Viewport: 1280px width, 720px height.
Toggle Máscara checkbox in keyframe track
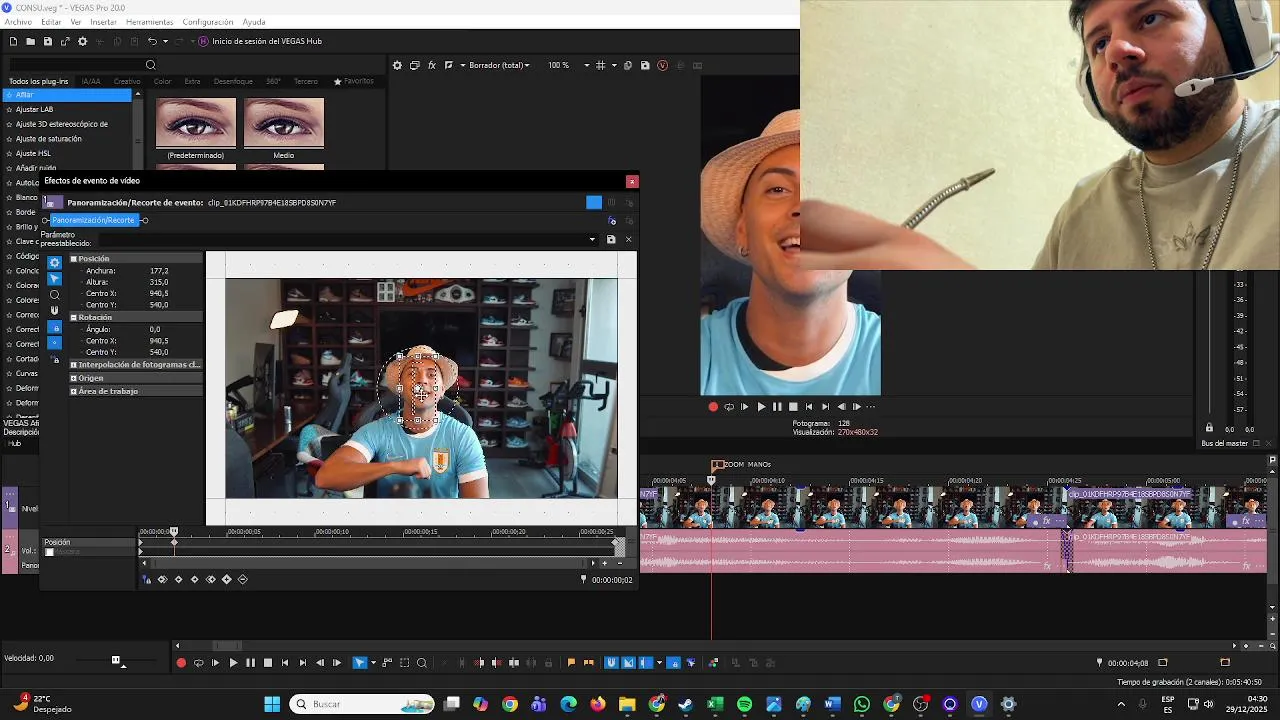(x=49, y=552)
